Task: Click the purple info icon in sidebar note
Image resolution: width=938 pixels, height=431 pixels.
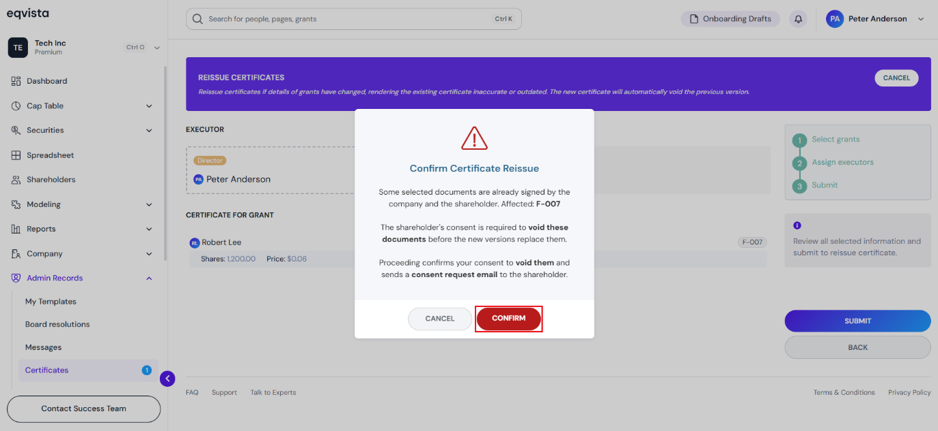Action: [797, 226]
